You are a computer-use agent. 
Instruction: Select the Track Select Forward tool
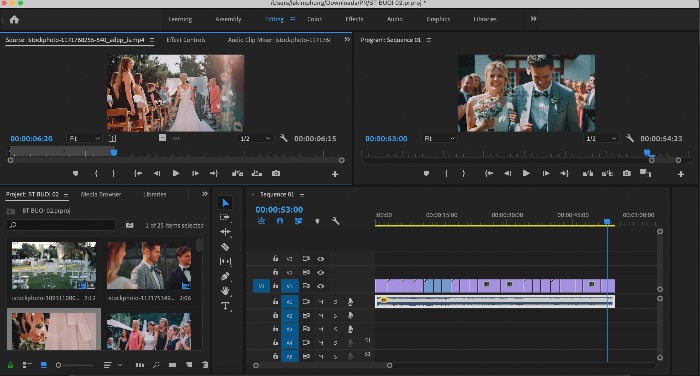point(225,217)
